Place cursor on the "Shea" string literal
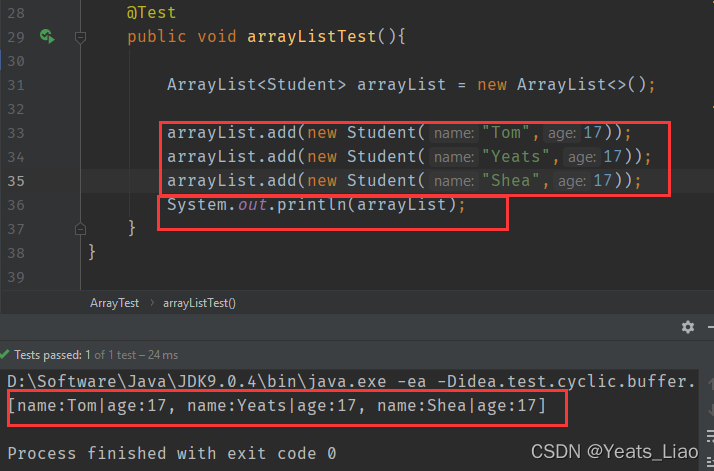714x471 pixels. click(x=510, y=180)
